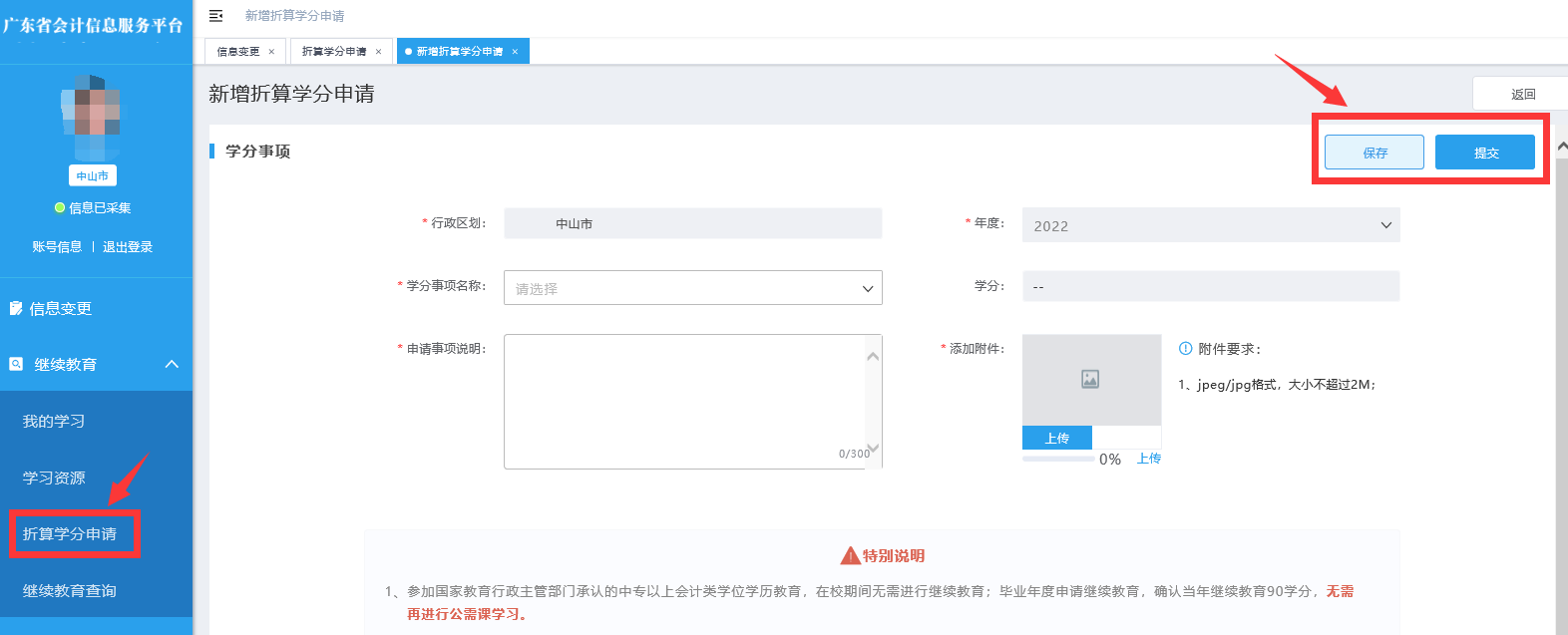Click the sidebar collapse hamburger icon
The image size is (1568, 635).
(x=215, y=16)
